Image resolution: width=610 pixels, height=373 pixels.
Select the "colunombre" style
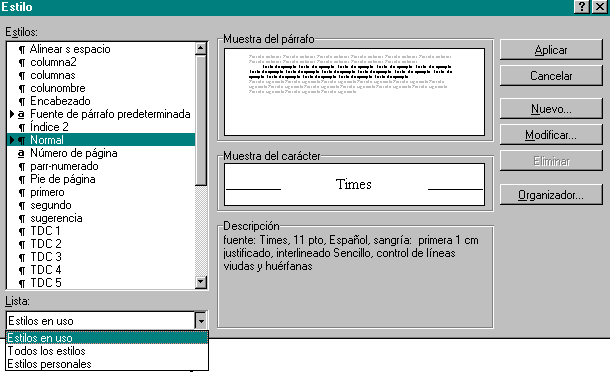tap(101, 88)
